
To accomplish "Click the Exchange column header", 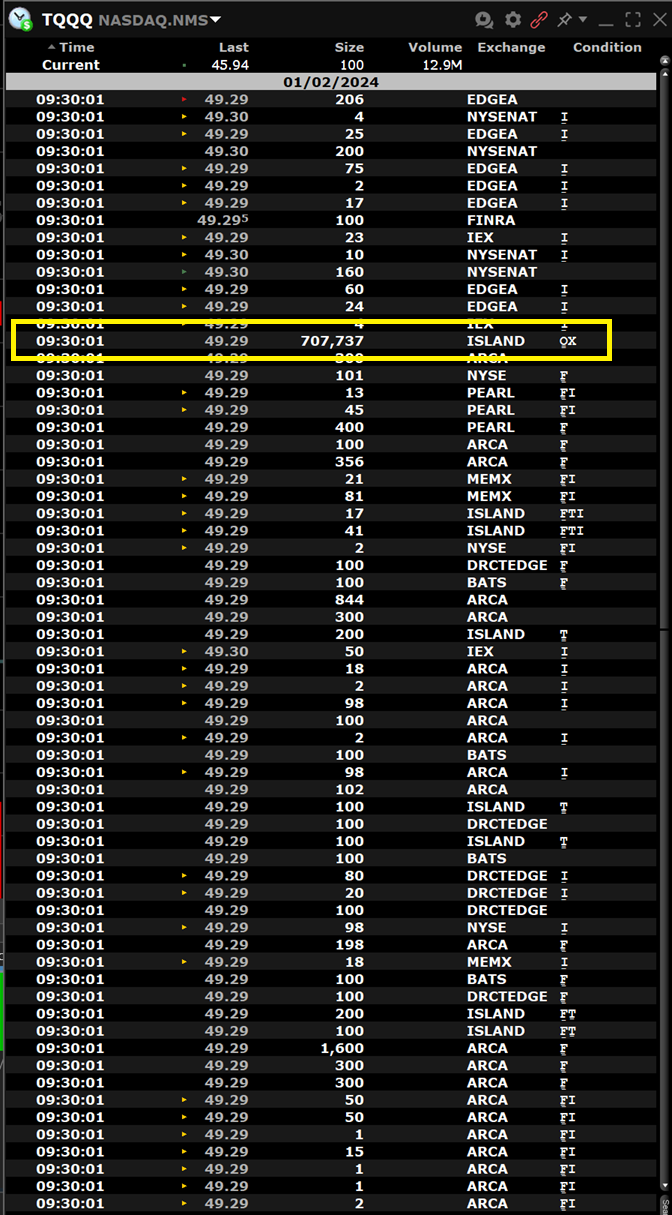I will click(x=512, y=47).
